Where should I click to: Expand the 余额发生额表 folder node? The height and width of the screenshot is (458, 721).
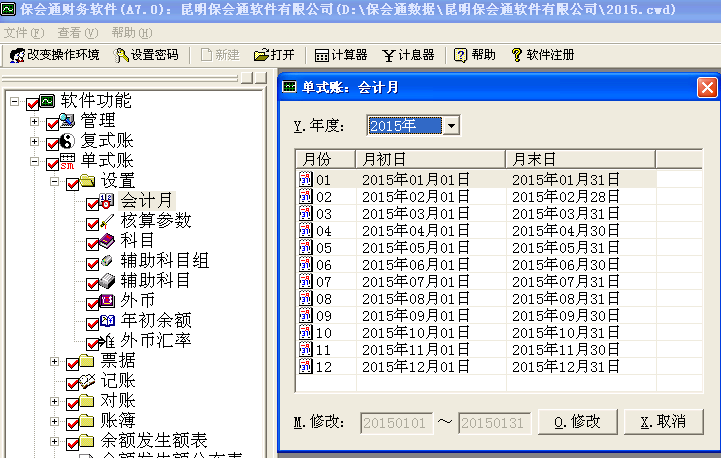[x=54, y=441]
